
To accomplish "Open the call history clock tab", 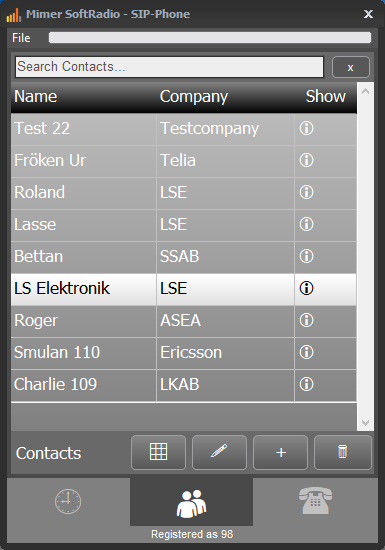I will click(x=68, y=502).
